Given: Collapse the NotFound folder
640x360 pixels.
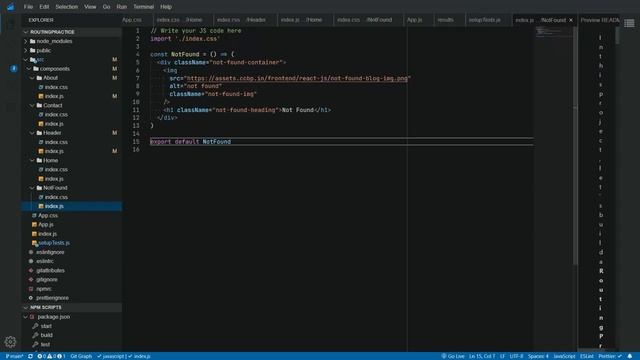Looking at the screenshot, I should (33, 188).
